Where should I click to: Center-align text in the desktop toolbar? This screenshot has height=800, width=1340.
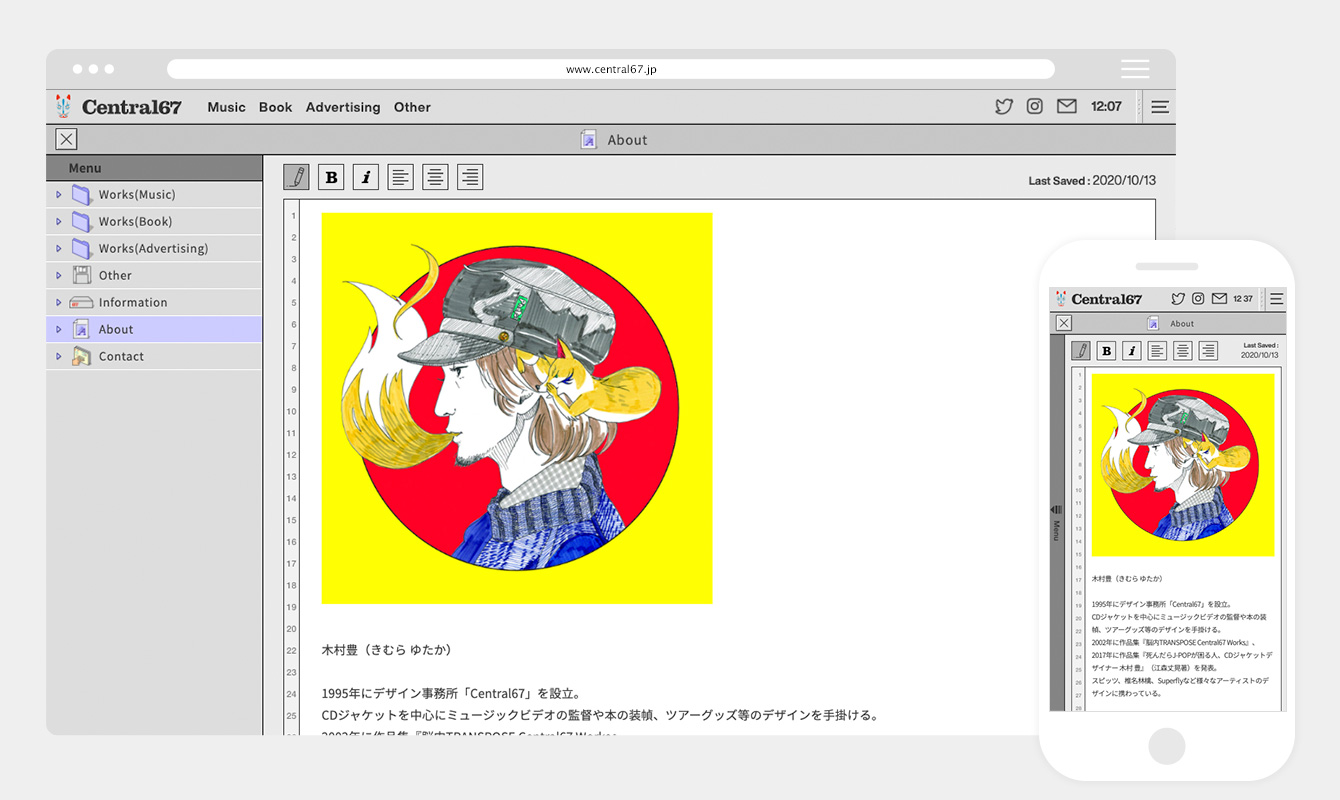point(435,177)
